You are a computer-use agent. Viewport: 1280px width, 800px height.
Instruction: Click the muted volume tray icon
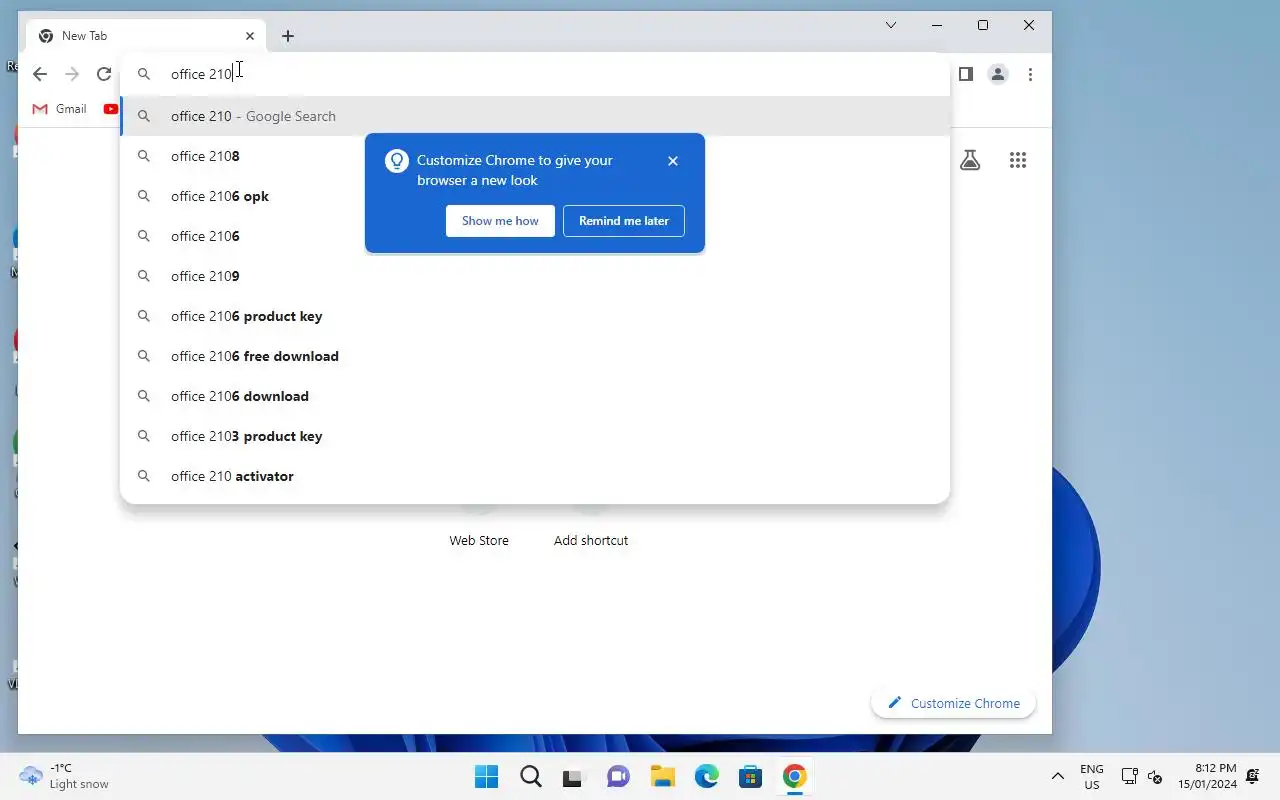[x=1154, y=777]
